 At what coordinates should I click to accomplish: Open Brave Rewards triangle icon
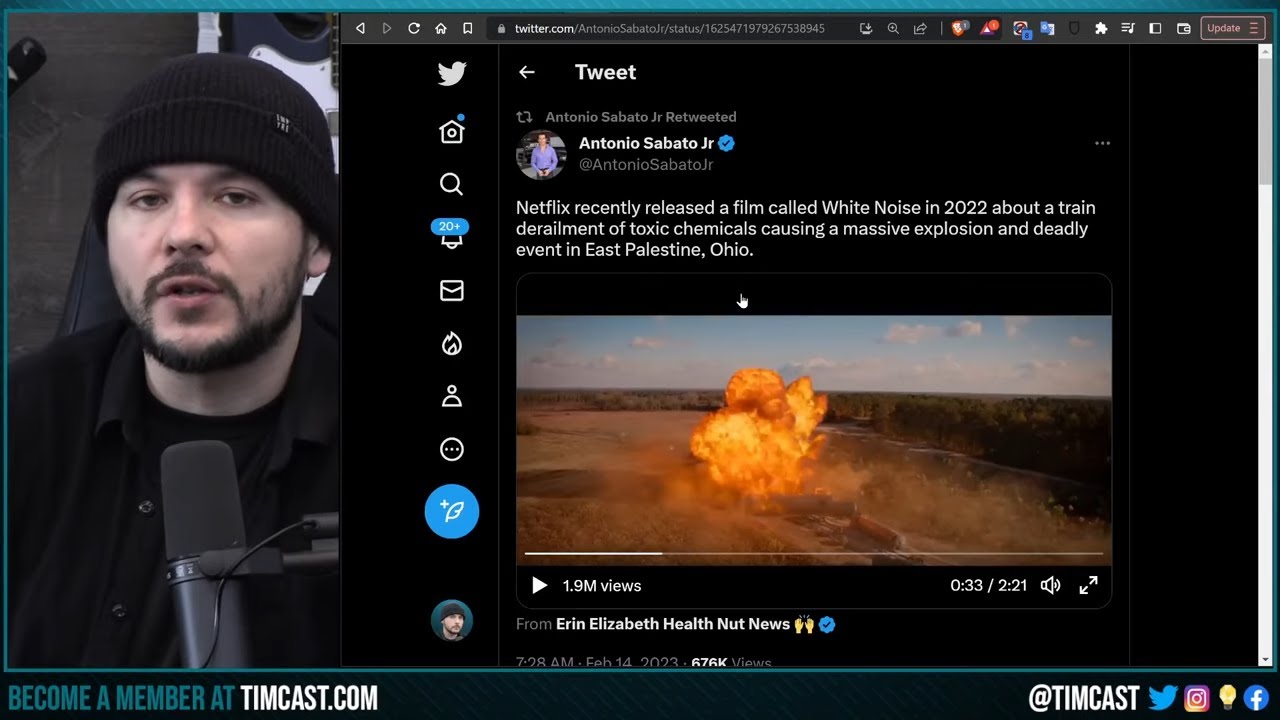(988, 28)
